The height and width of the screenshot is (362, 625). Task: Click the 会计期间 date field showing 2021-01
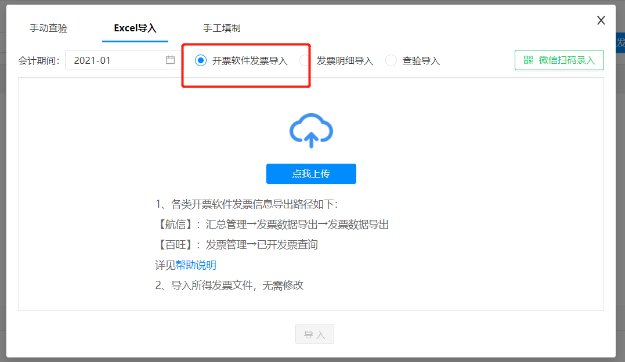[122, 60]
